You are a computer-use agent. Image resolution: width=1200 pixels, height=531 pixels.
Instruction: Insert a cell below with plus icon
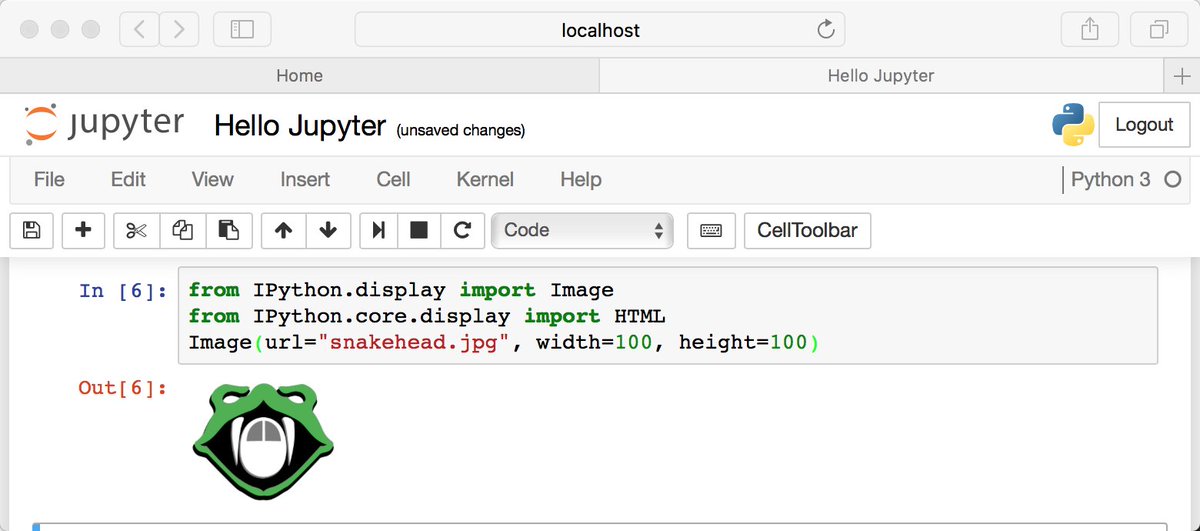[x=83, y=230]
